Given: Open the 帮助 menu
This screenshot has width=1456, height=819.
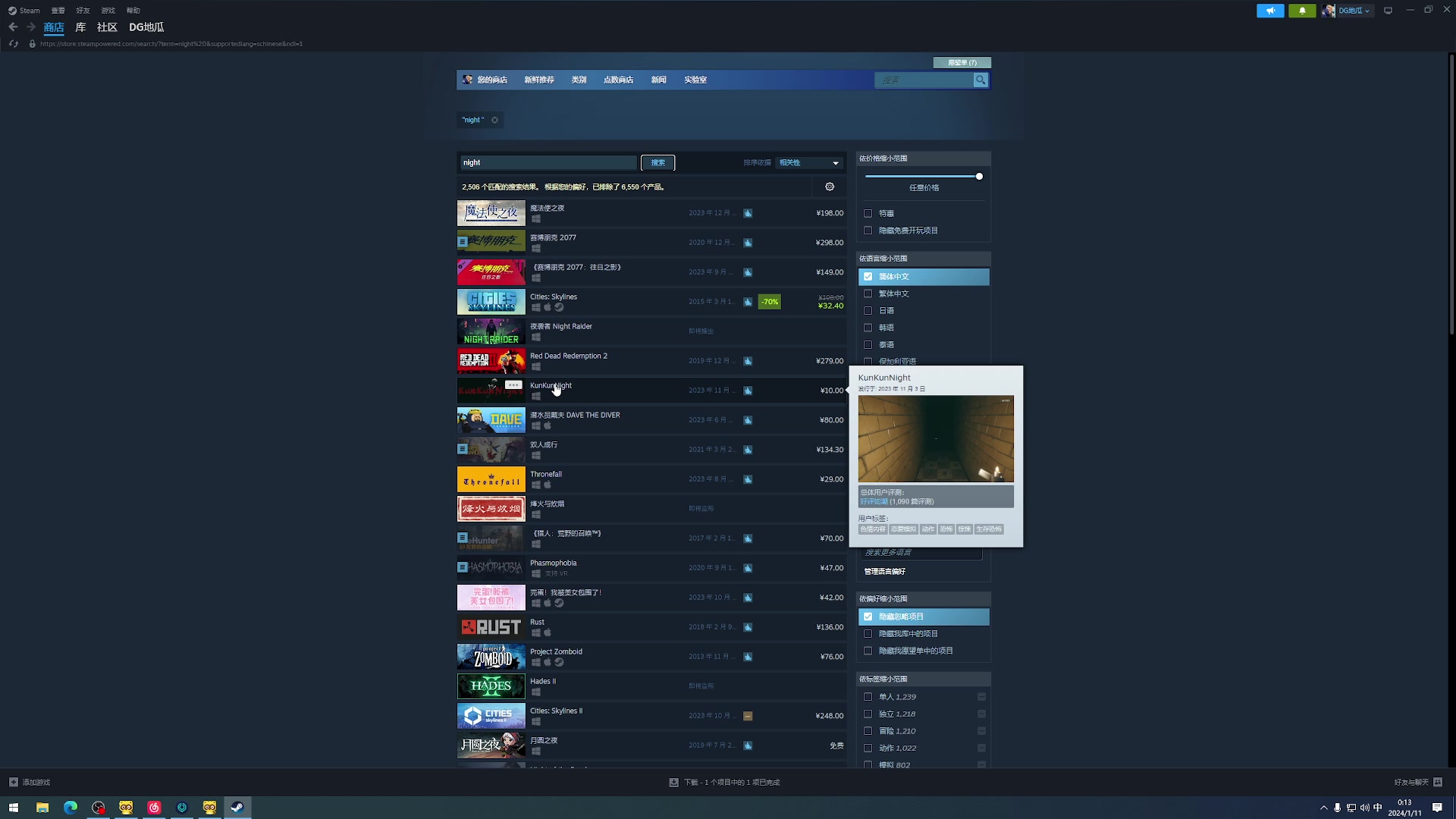Looking at the screenshot, I should pyautogui.click(x=133, y=11).
